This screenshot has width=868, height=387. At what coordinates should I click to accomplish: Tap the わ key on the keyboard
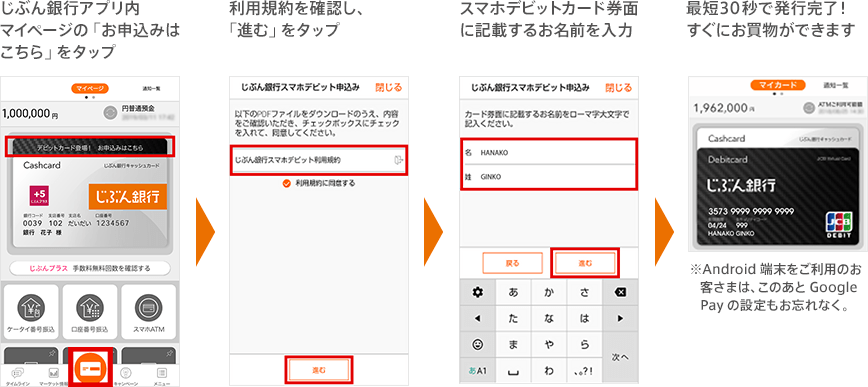pos(549,370)
